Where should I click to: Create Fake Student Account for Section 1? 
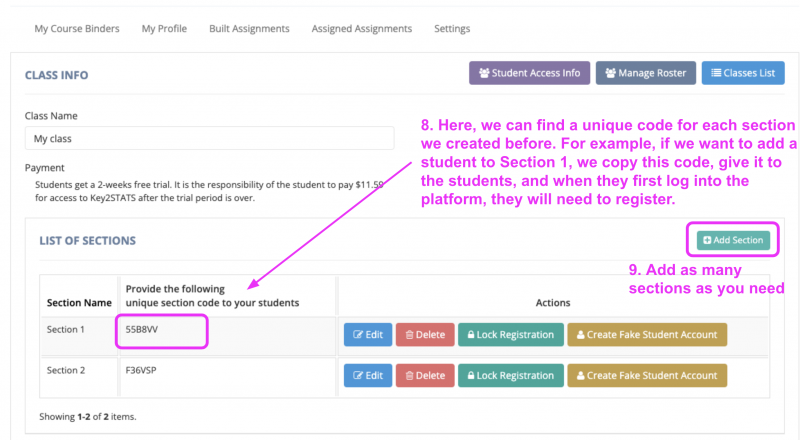point(647,334)
